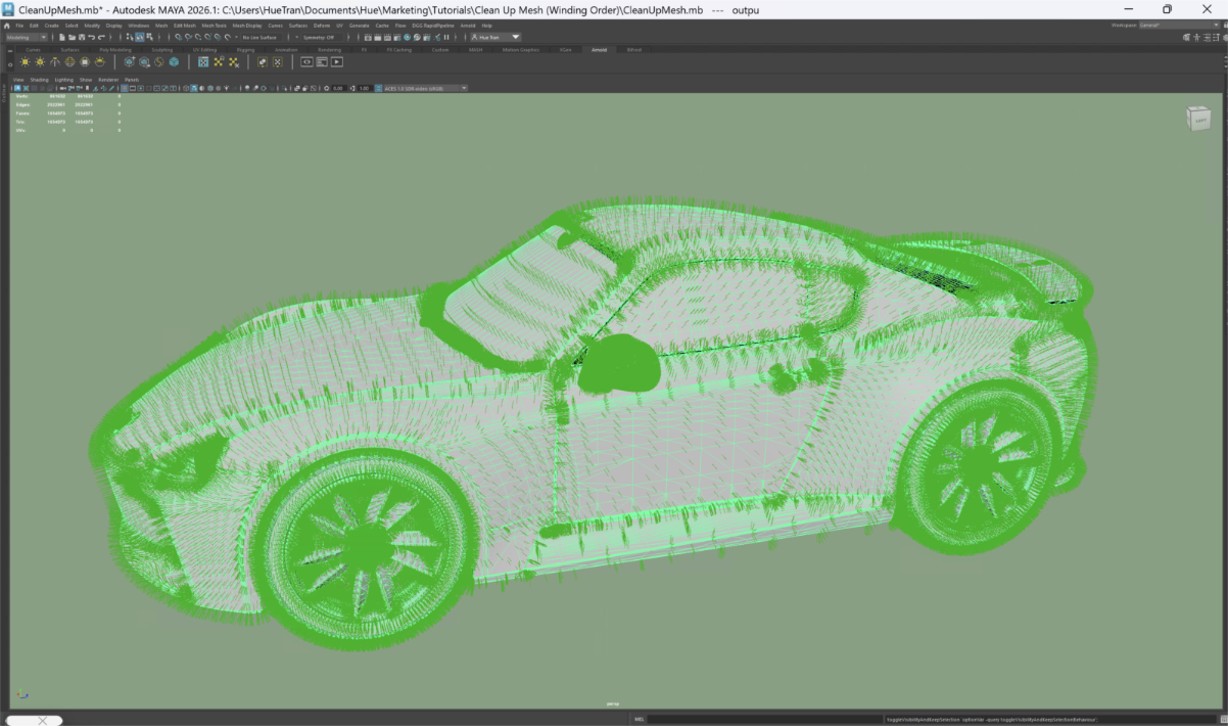Switch to the Bifrost shelf tab

[x=634, y=50]
